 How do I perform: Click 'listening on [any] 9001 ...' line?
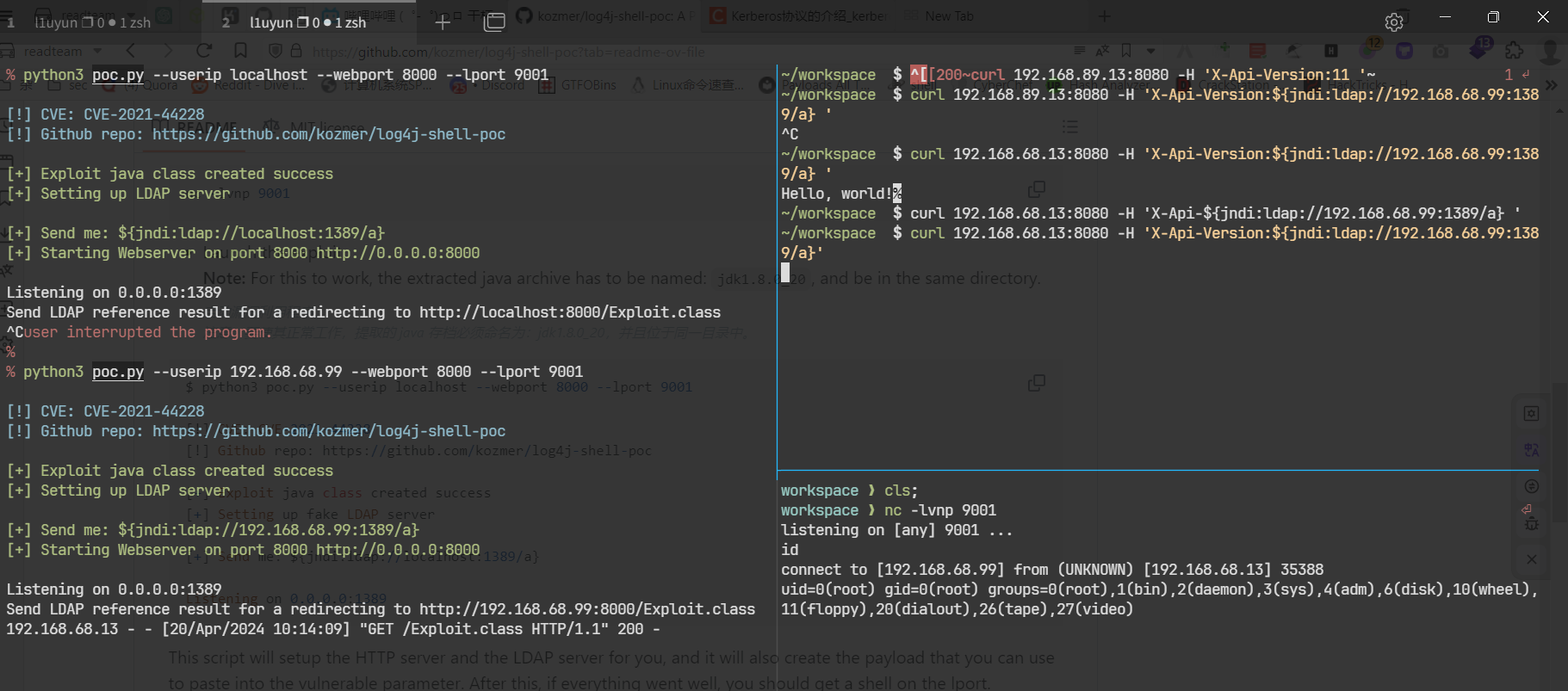[896, 530]
